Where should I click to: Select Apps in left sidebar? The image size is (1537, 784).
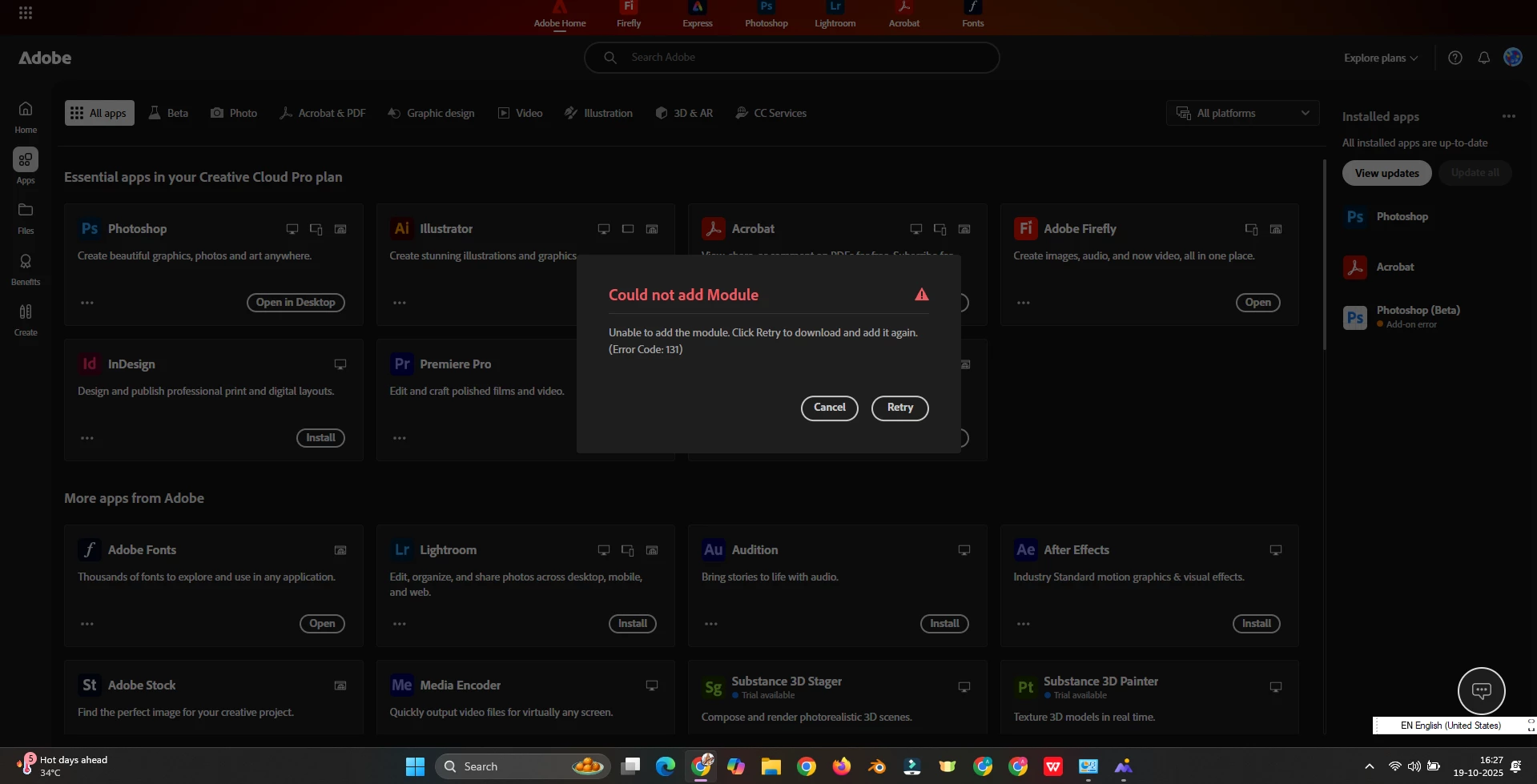tap(26, 167)
